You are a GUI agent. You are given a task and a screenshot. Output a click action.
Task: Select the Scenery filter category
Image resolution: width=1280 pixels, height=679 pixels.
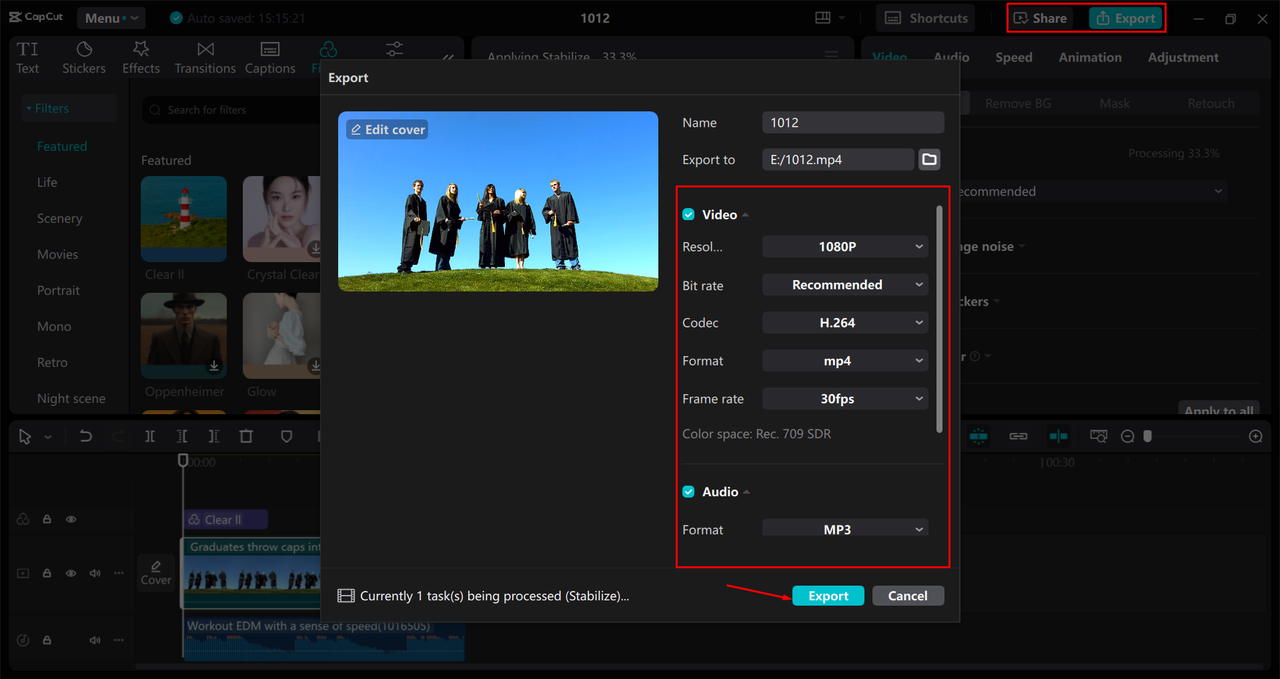[x=60, y=218]
